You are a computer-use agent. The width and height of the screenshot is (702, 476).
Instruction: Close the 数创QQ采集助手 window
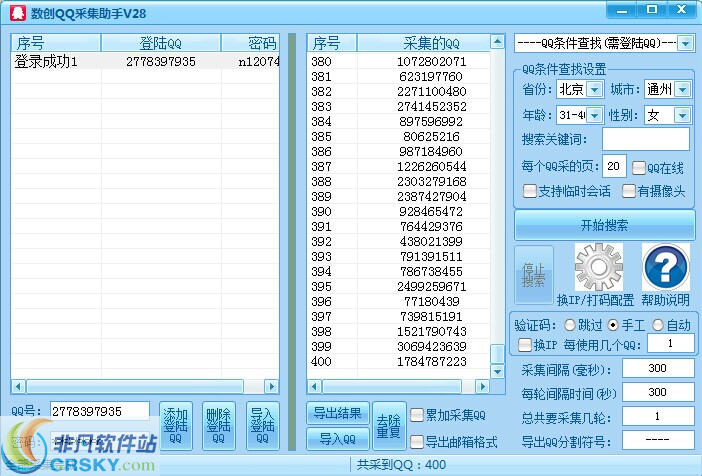tap(682, 10)
